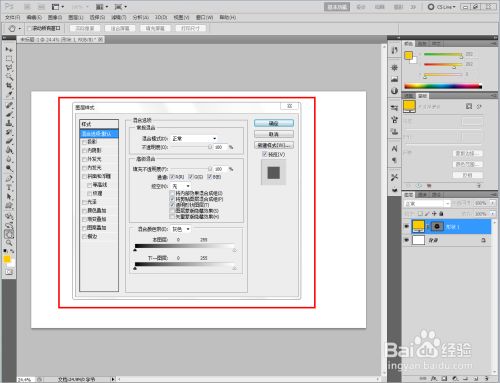Screen dimensions: 500x383
Task: Add a pixel mask in Masks panel
Action: tap(469, 106)
